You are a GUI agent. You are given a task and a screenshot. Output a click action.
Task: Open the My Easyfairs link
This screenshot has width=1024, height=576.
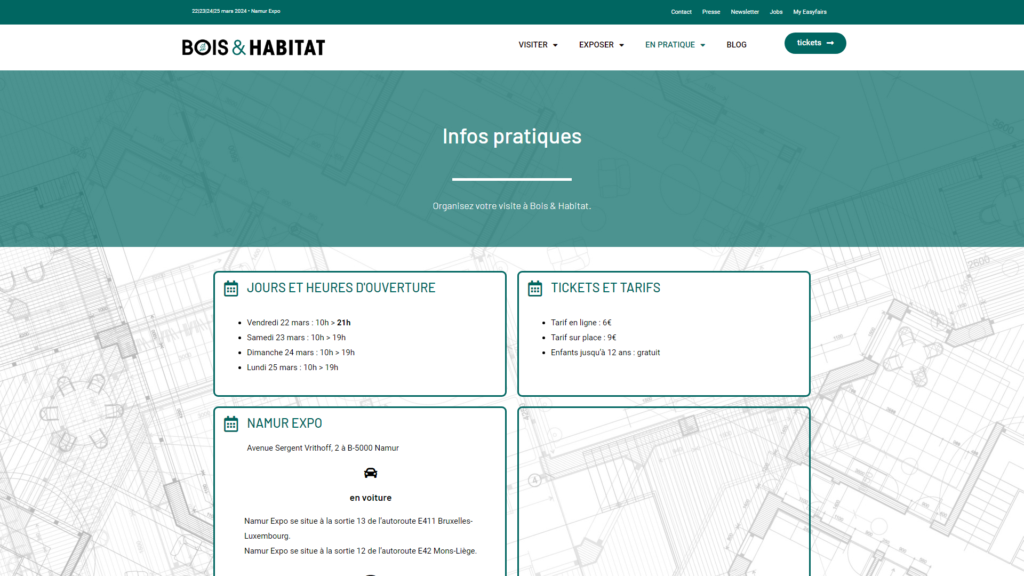click(810, 12)
